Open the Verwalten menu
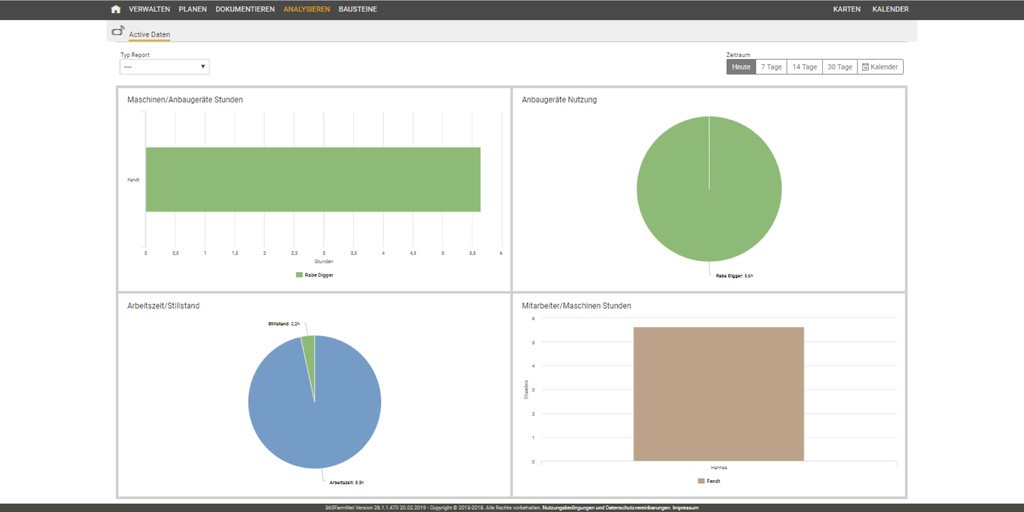The image size is (1024, 512). click(149, 9)
